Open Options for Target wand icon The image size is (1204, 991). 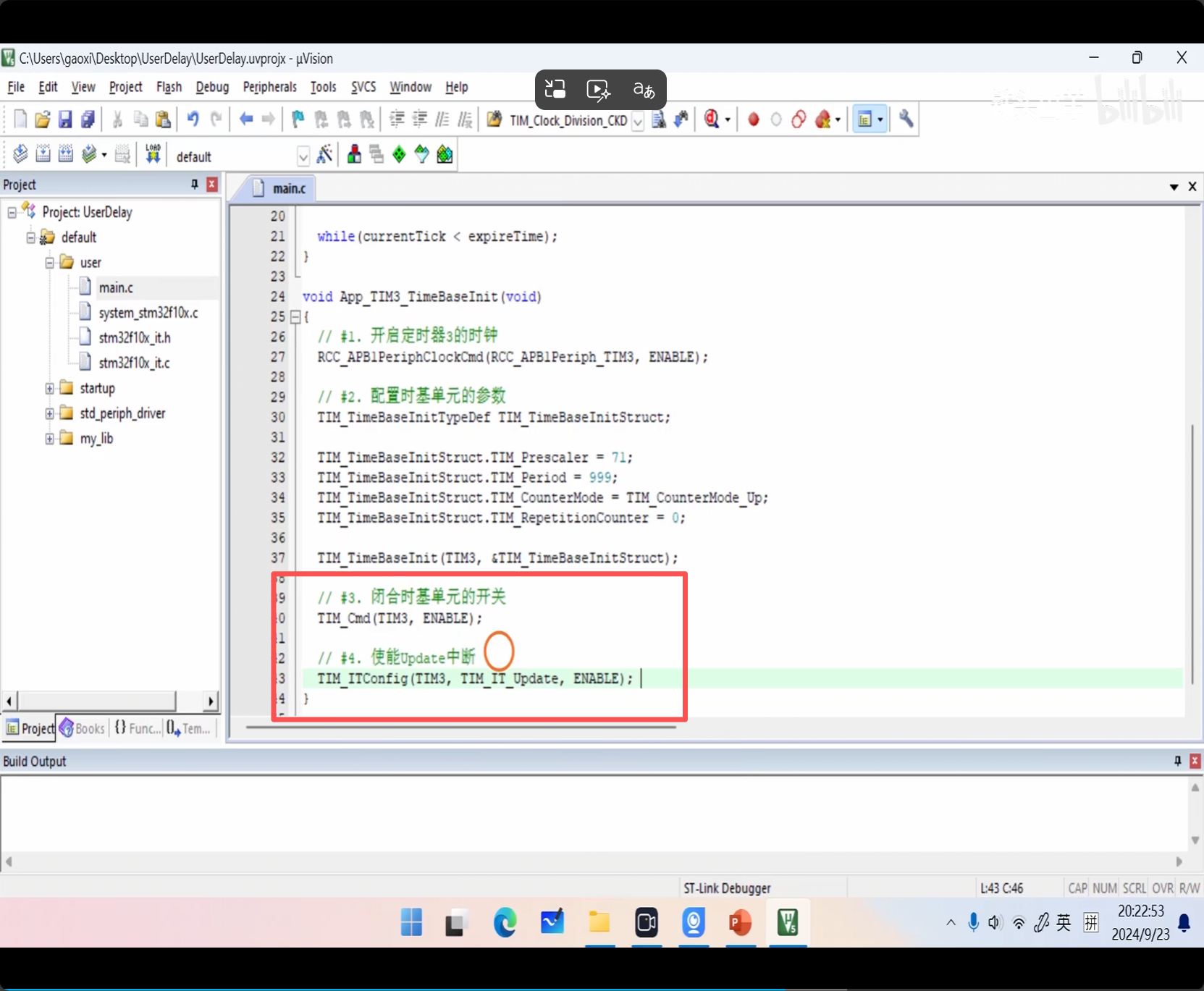tap(325, 154)
